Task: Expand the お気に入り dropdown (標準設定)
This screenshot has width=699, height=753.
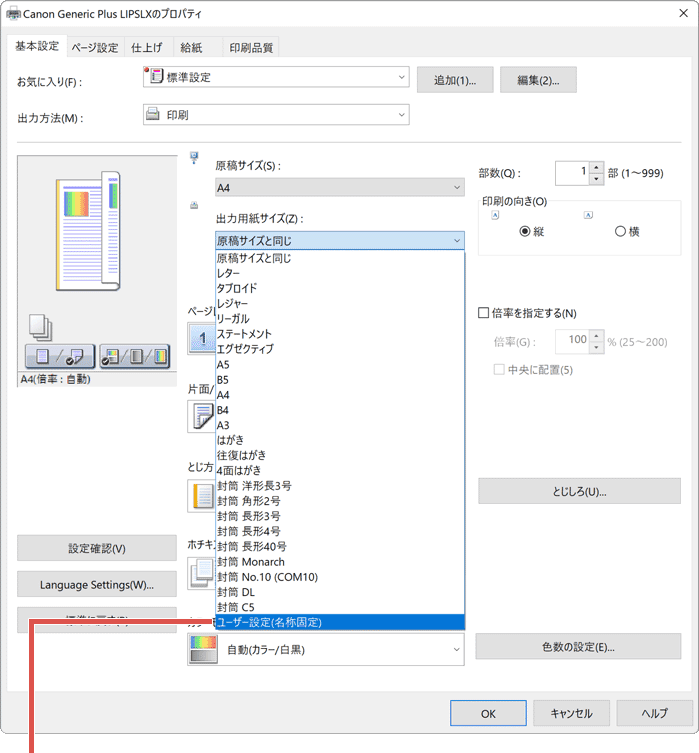Action: point(276,77)
